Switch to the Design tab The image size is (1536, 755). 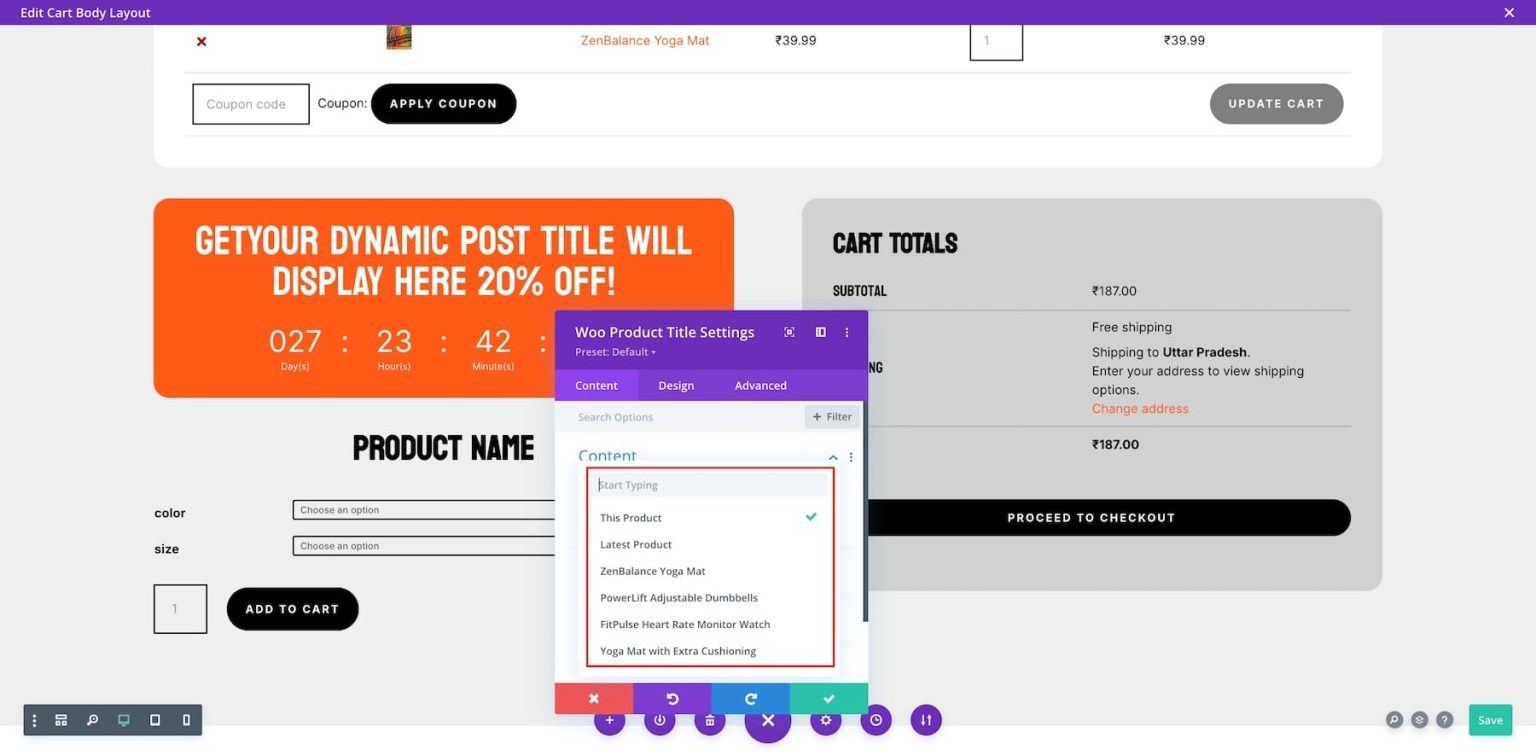coord(676,385)
